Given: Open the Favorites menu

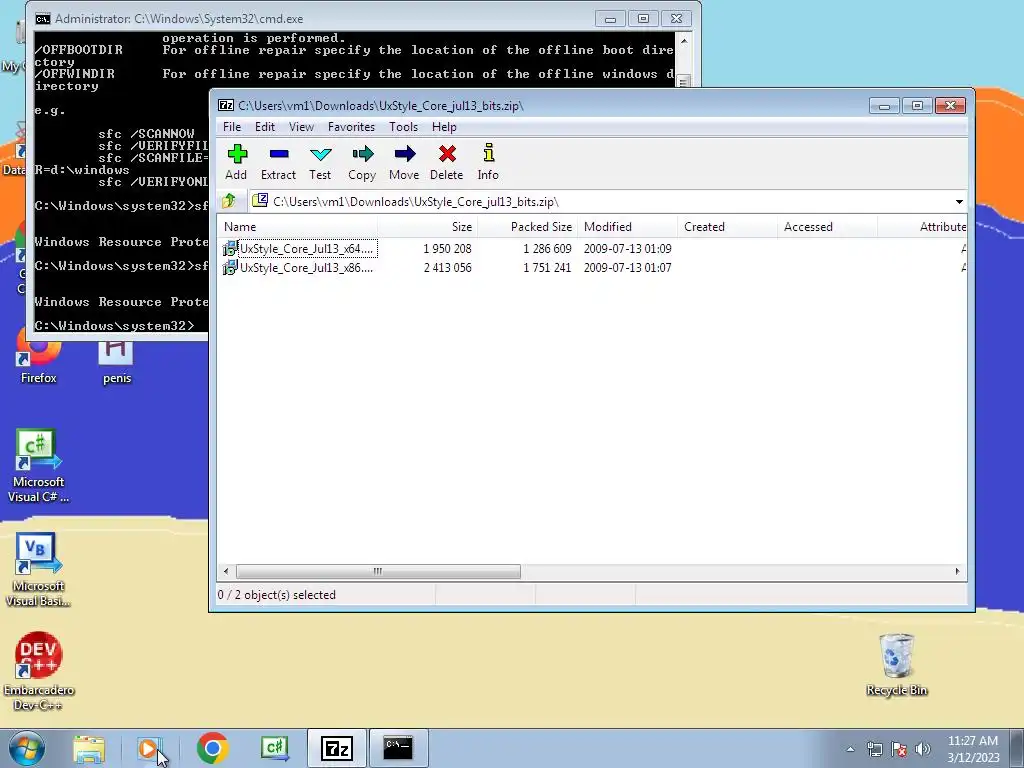Looking at the screenshot, I should coord(351,127).
